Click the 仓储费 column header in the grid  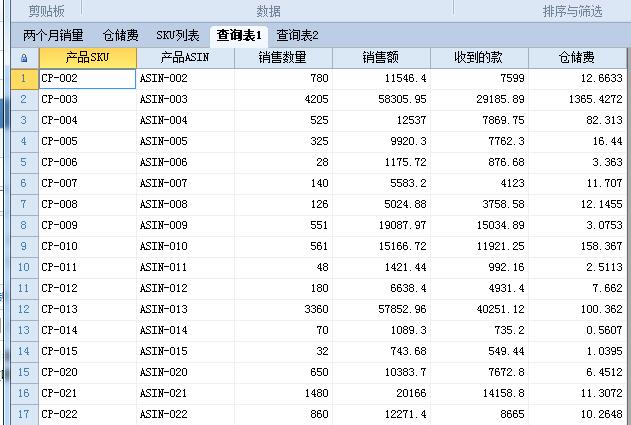[577, 58]
